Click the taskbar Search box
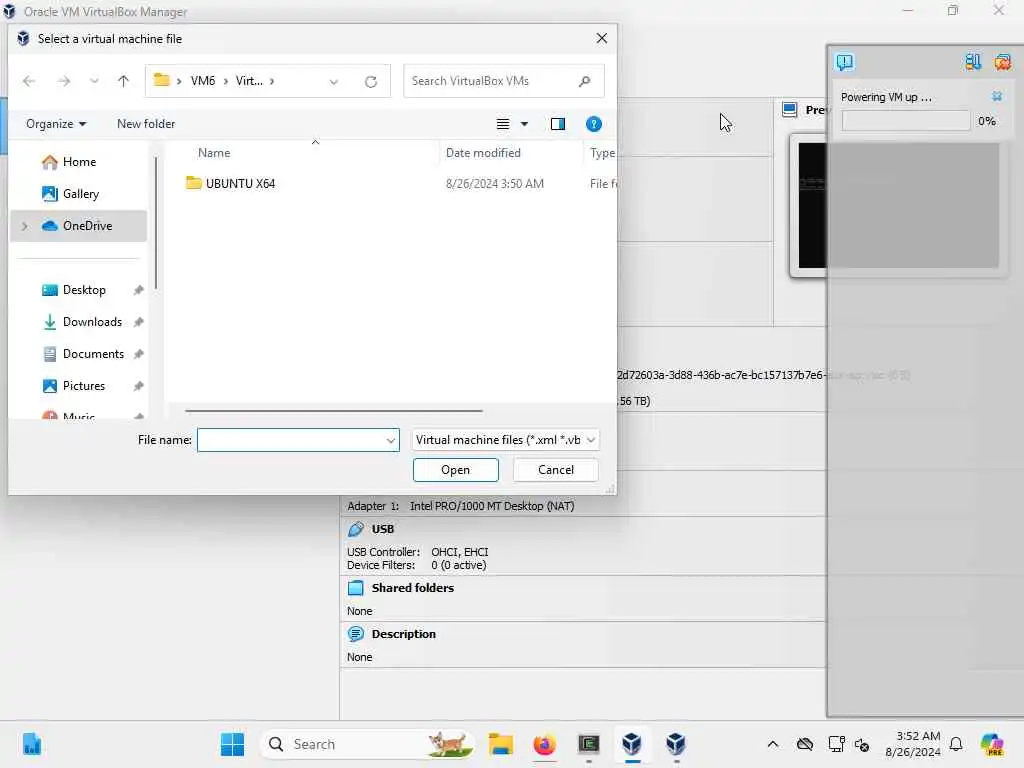1024x768 pixels. [368, 744]
